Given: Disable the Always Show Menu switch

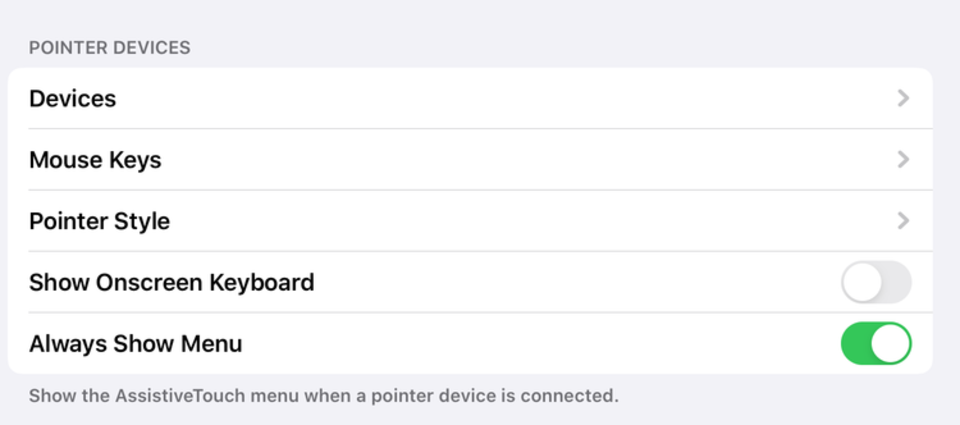Looking at the screenshot, I should pos(876,344).
